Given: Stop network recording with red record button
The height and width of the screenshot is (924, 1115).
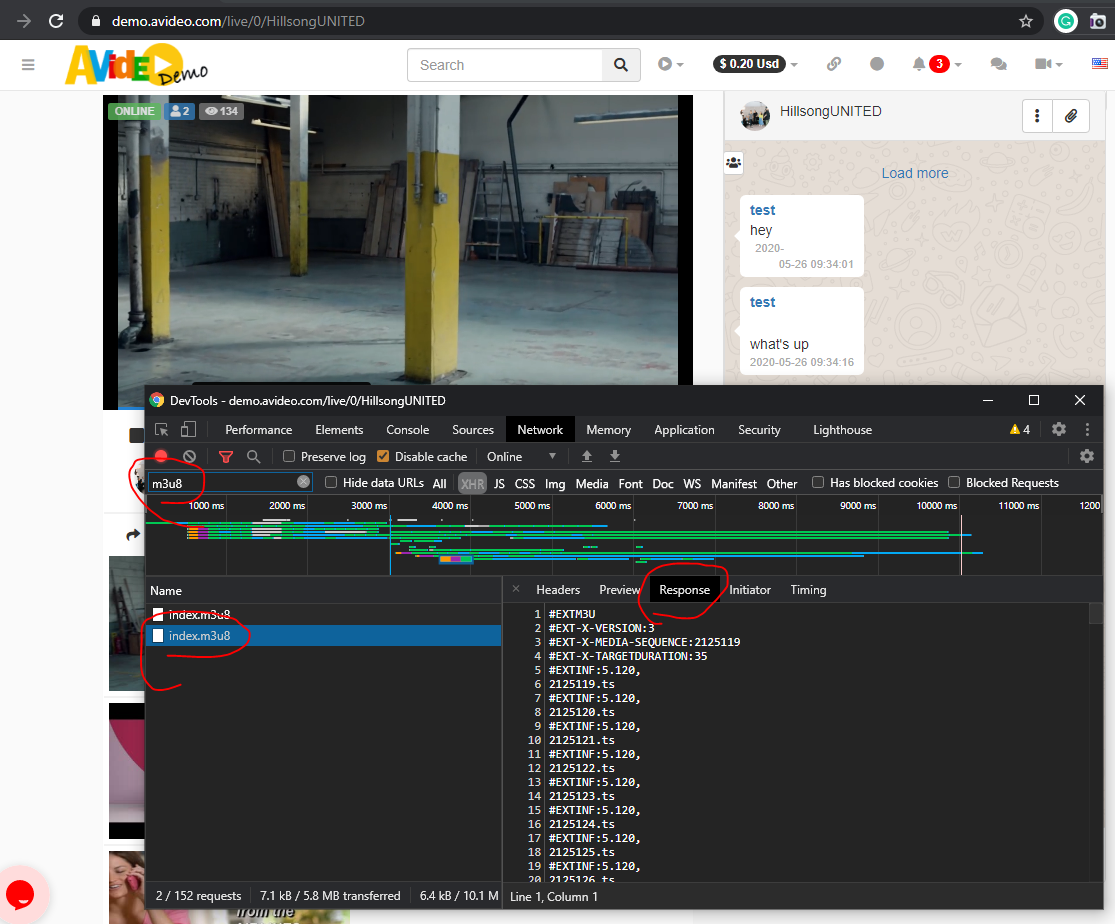Looking at the screenshot, I should coord(161,457).
